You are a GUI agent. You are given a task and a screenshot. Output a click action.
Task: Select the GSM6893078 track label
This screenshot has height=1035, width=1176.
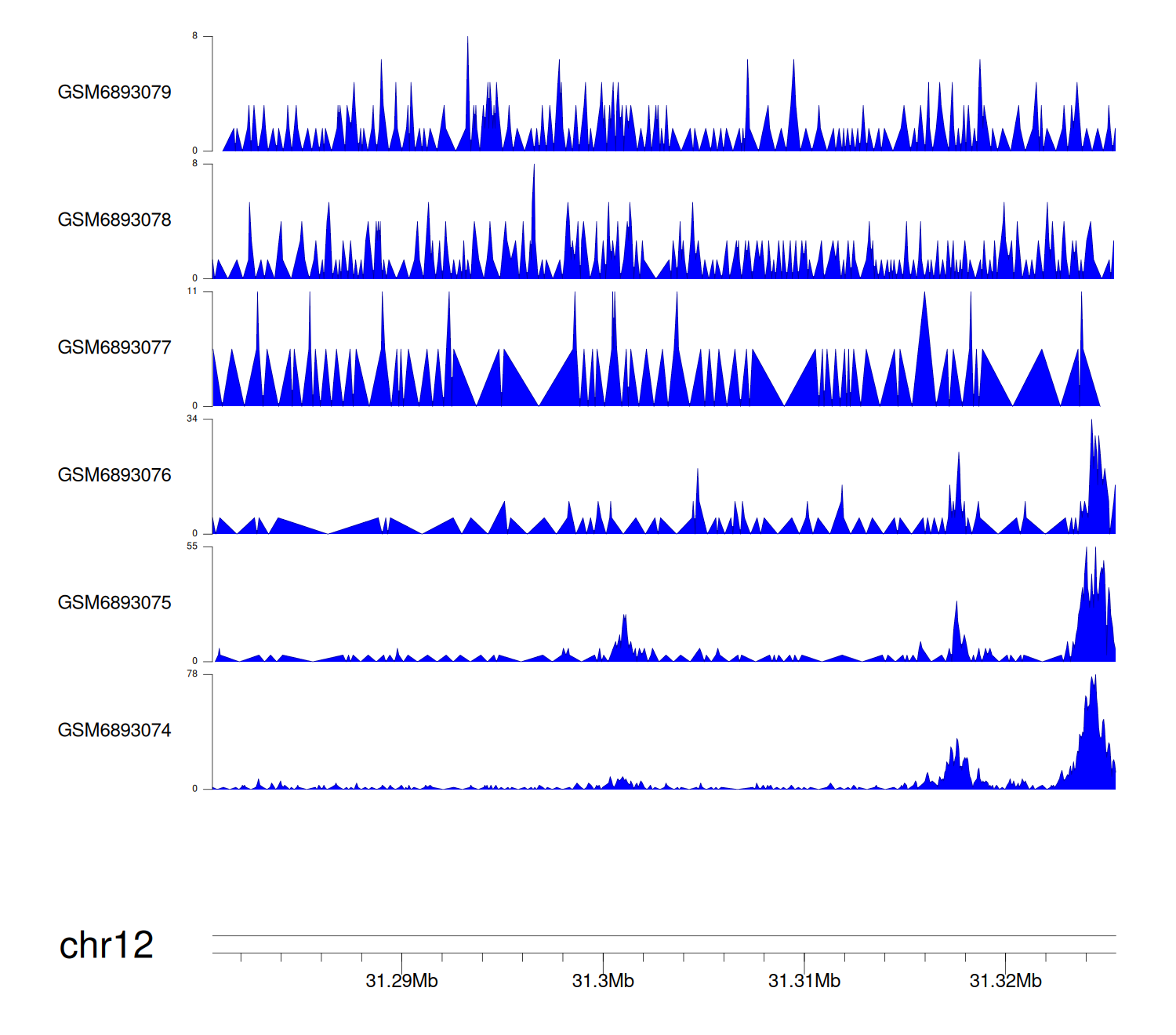point(114,220)
